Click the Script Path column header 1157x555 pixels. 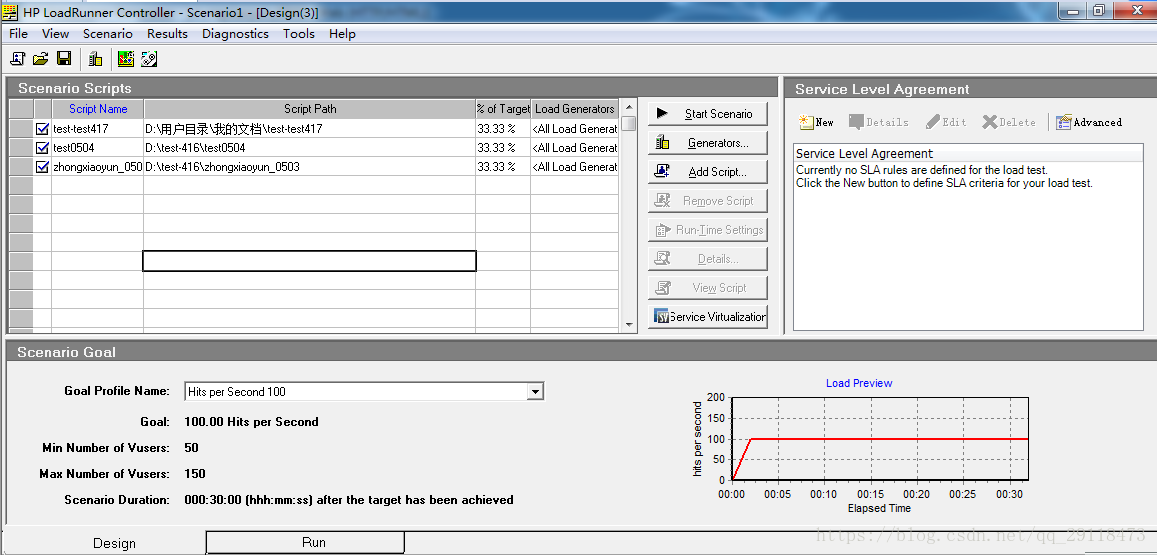pos(310,109)
